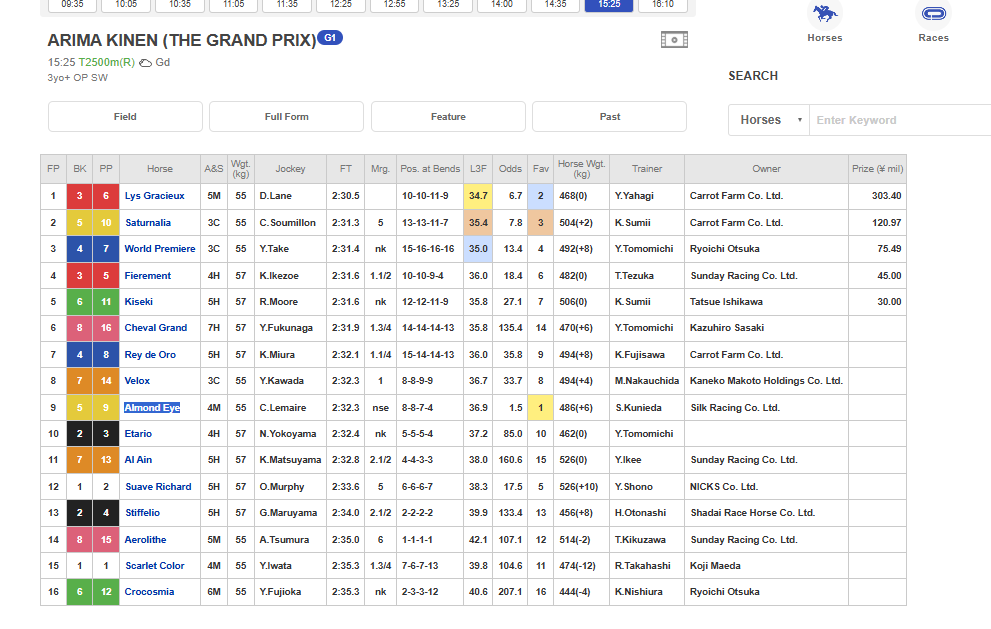Select the 14:00 race time tab

click(502, 5)
